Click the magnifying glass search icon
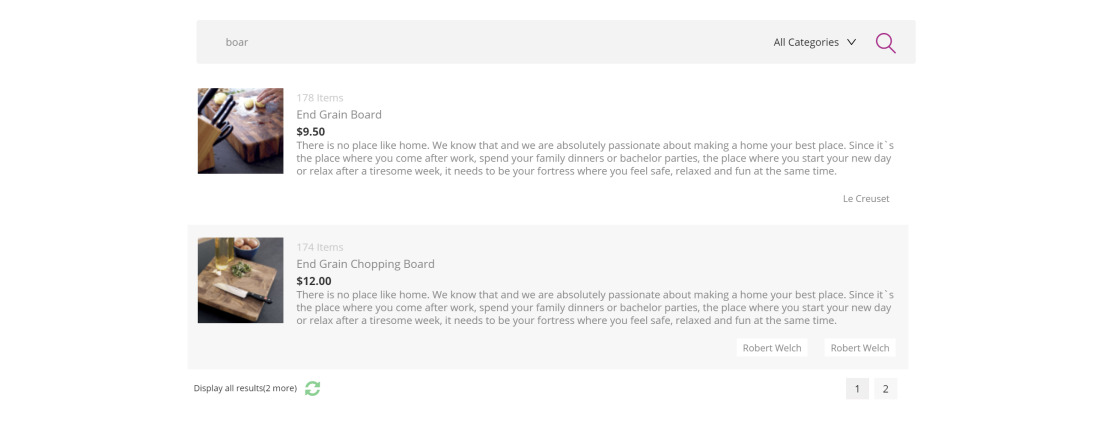This screenshot has width=1096, height=428. [x=885, y=43]
